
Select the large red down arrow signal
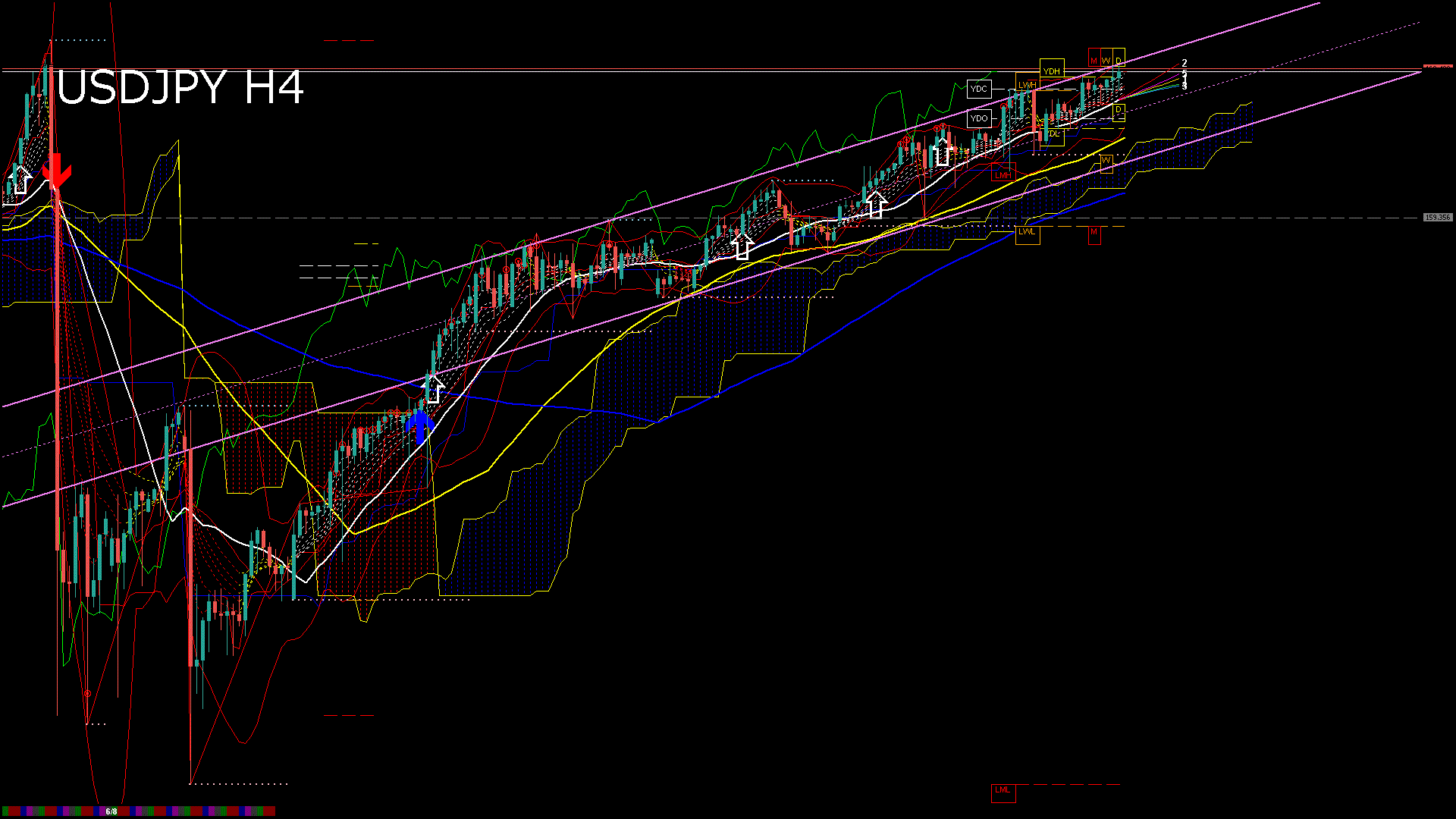56,171
